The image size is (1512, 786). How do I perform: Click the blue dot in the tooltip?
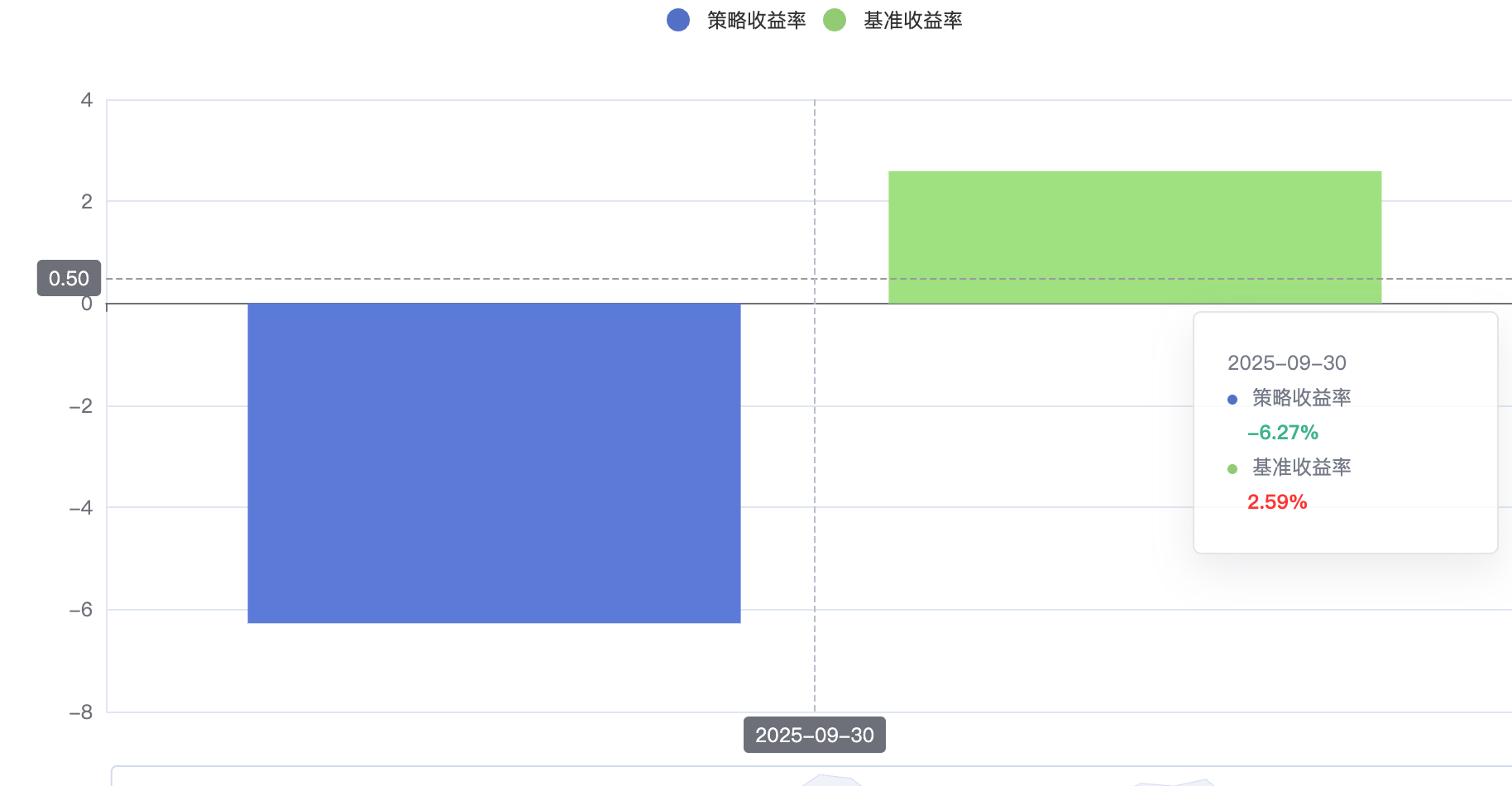(1232, 400)
